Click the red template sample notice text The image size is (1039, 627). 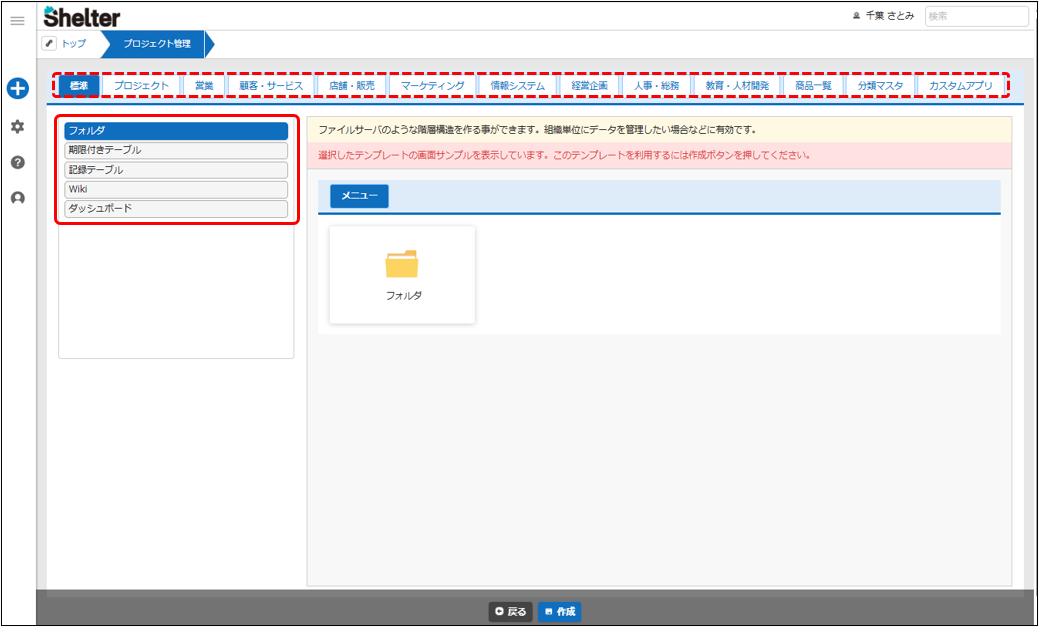[565, 155]
